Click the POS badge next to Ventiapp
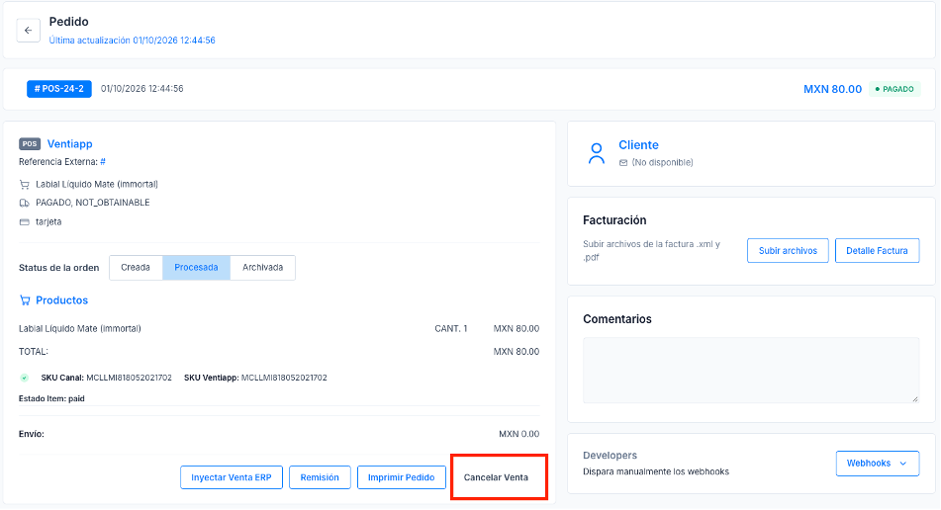941x510 pixels. pos(29,144)
